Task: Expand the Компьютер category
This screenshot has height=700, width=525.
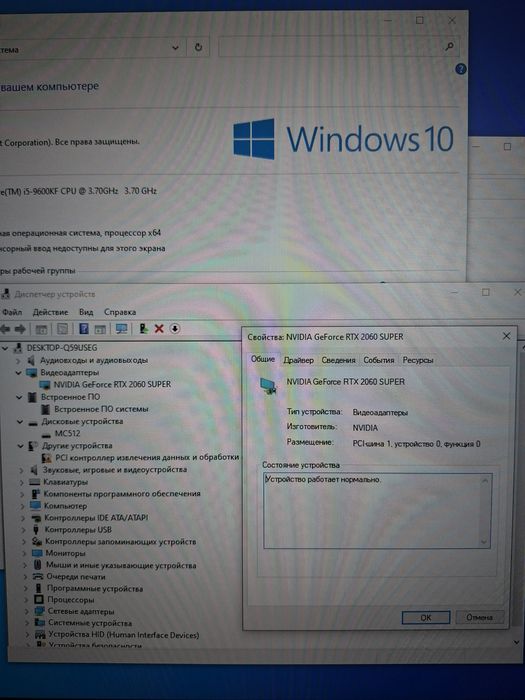Action: coord(22,506)
